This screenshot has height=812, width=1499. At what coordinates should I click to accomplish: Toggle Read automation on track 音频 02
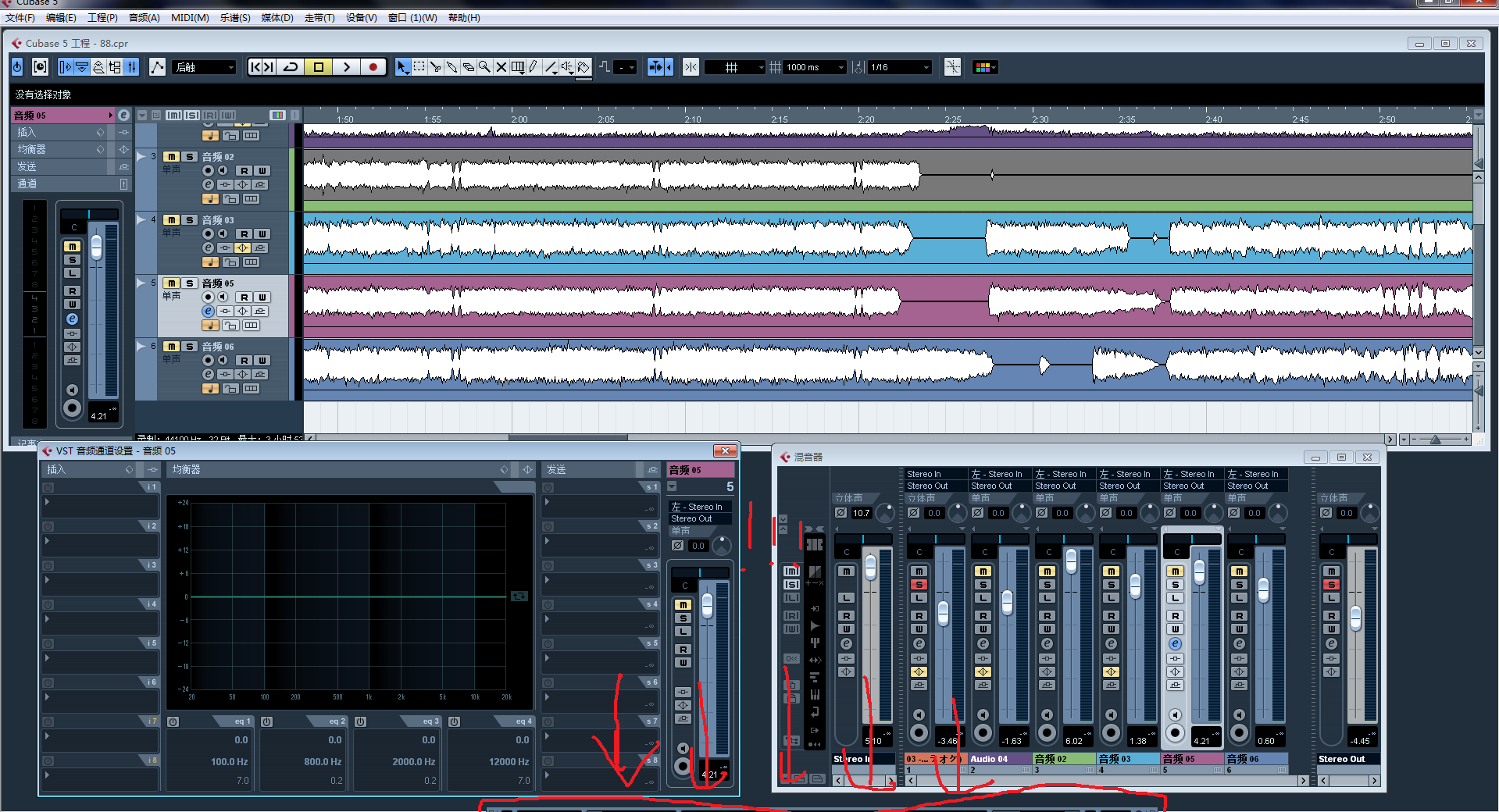(x=244, y=170)
